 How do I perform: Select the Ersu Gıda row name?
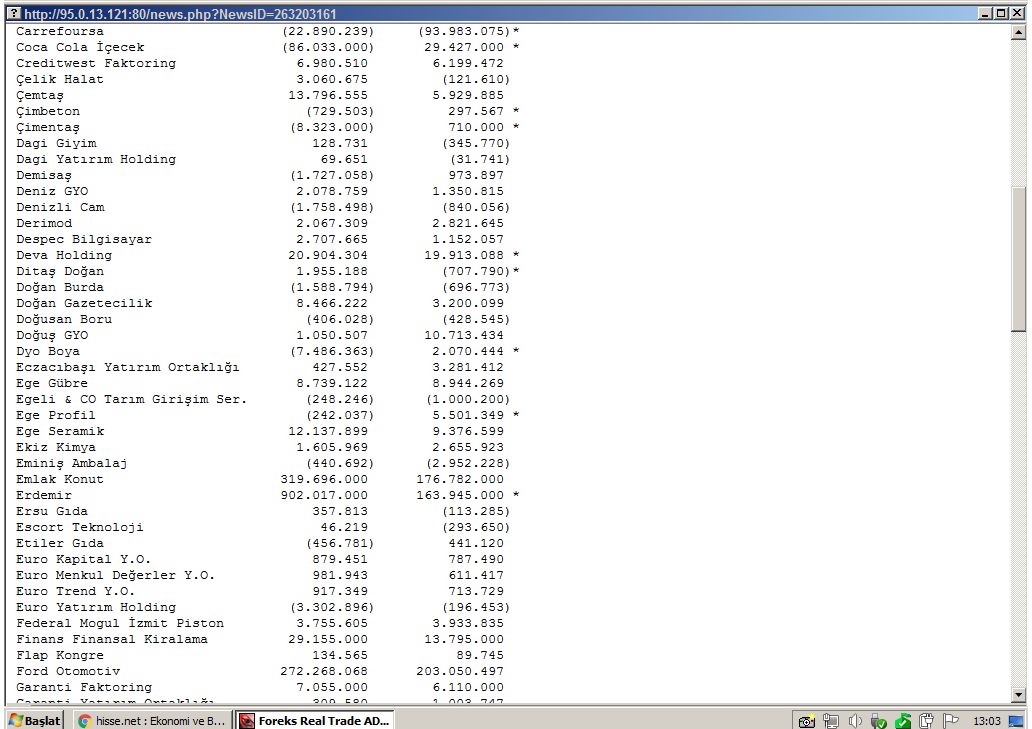[x=52, y=511]
